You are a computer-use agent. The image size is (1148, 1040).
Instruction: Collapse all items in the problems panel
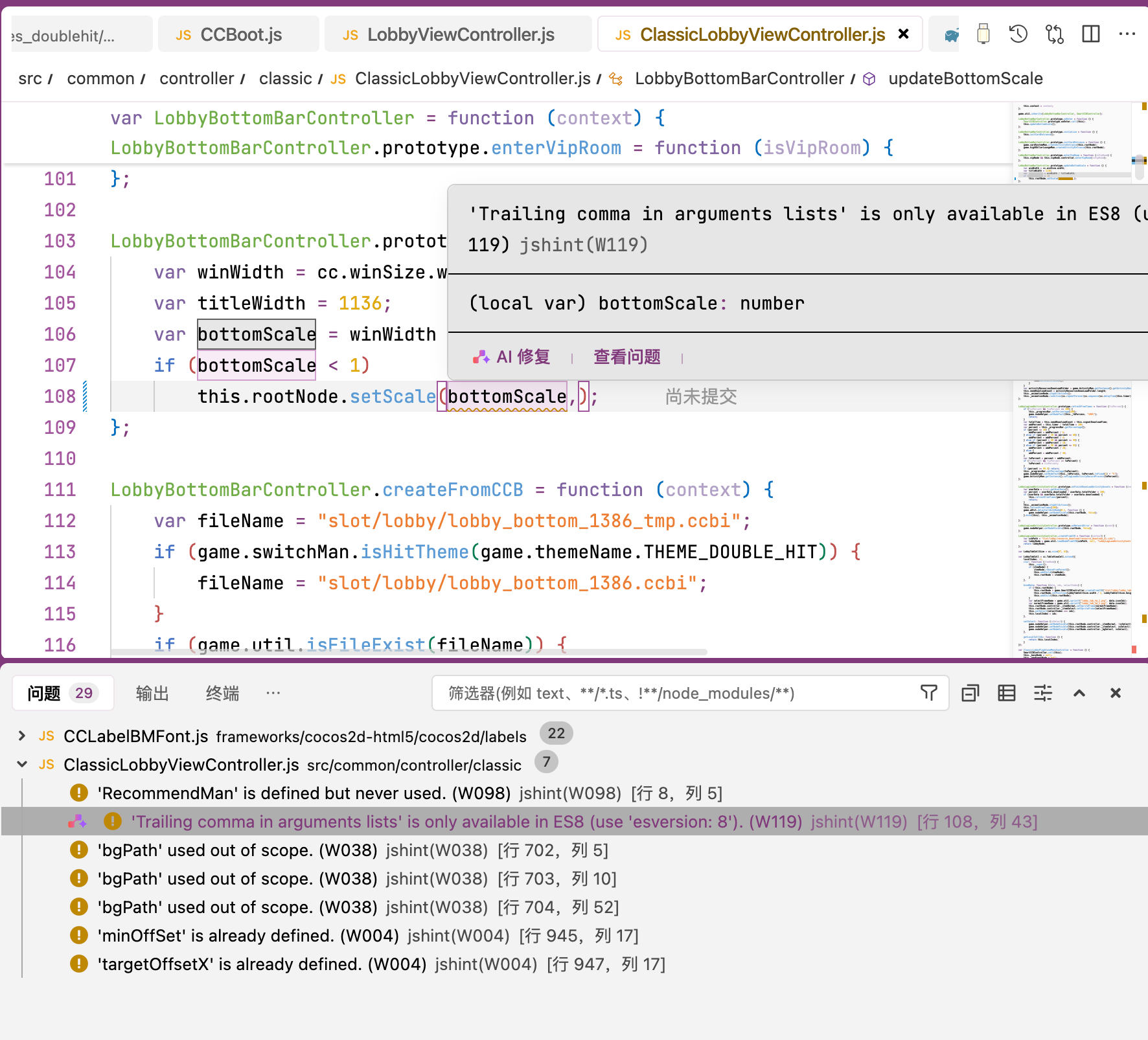[x=970, y=693]
